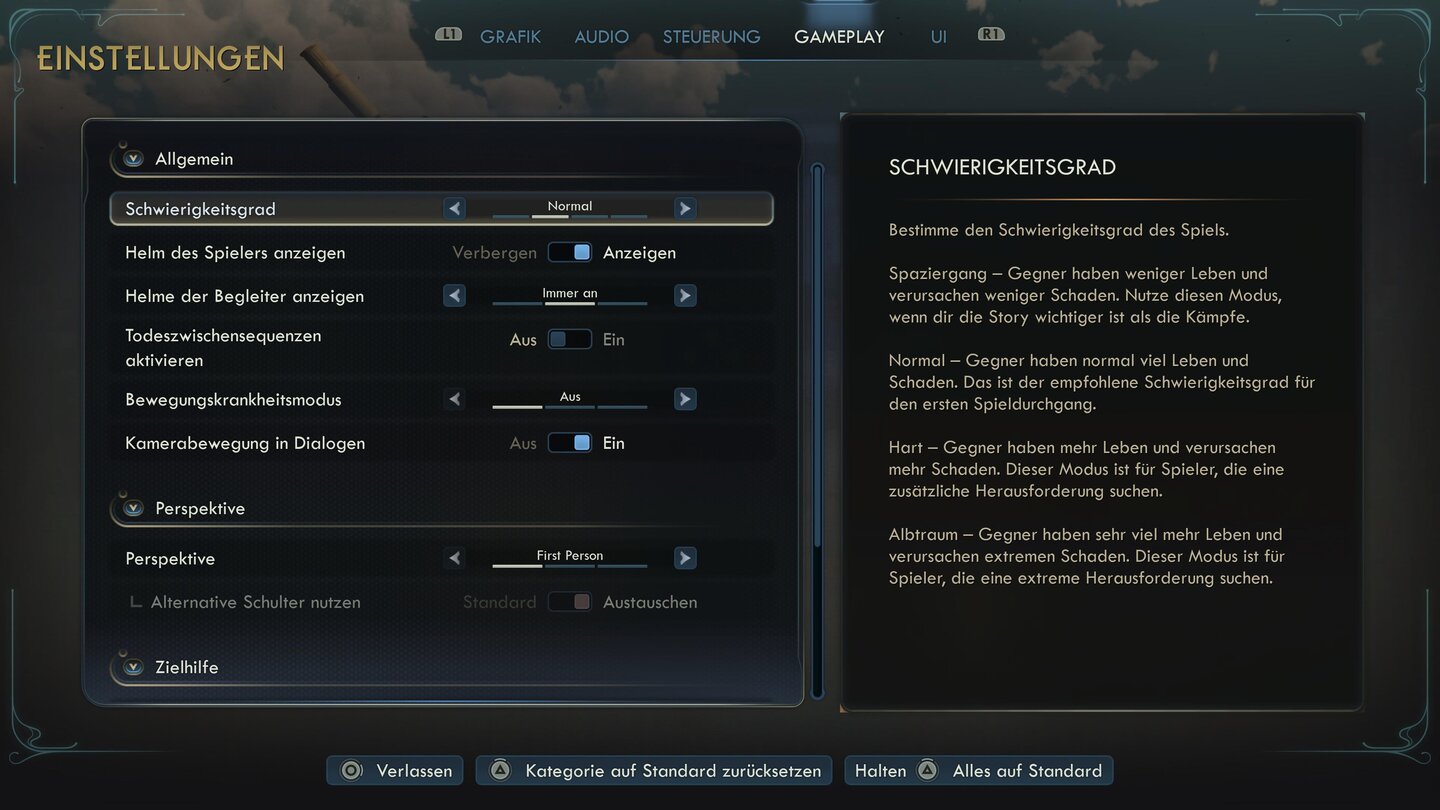The image size is (1440, 810).
Task: Click the Schwierigkeitsgrad segment slider bar
Action: coord(570,216)
